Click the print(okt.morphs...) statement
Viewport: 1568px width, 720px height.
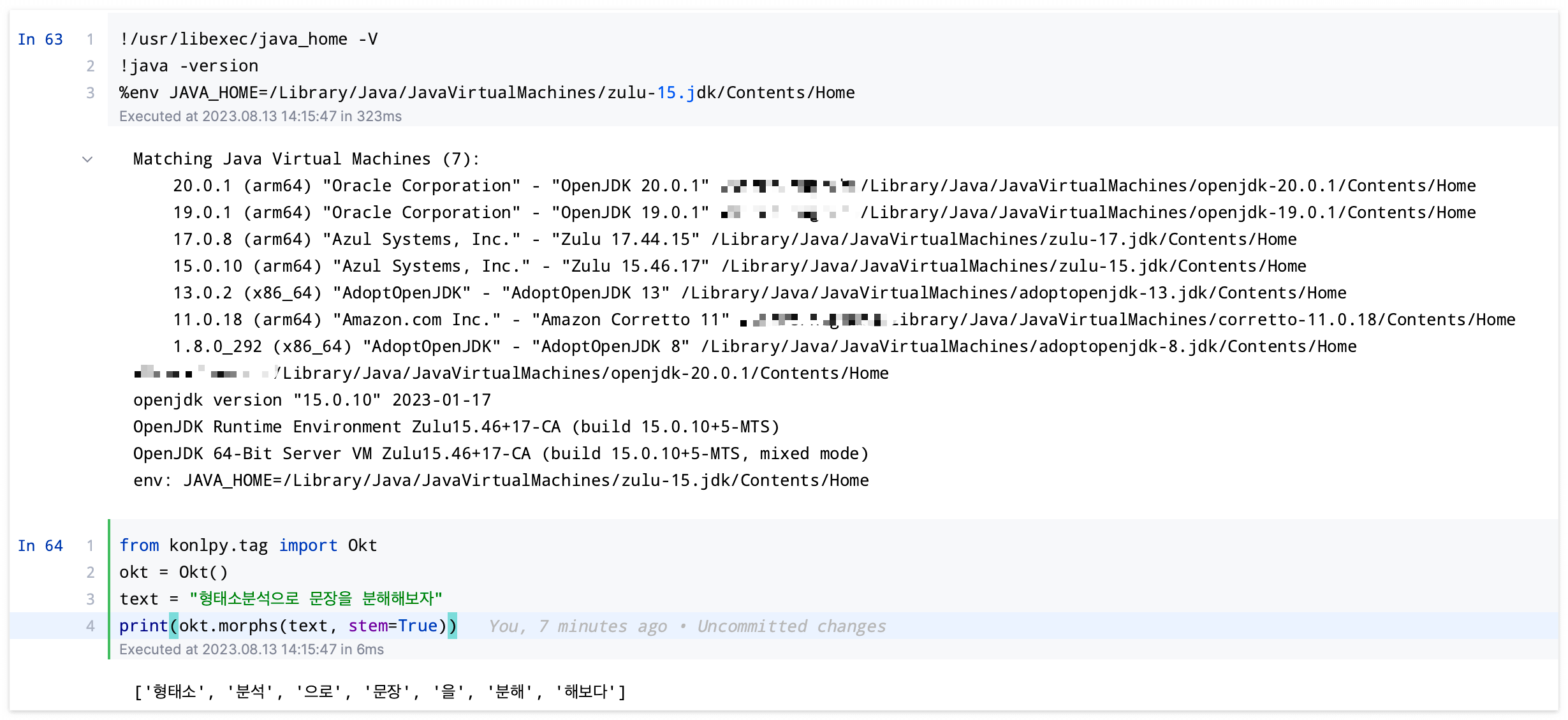coord(288,626)
